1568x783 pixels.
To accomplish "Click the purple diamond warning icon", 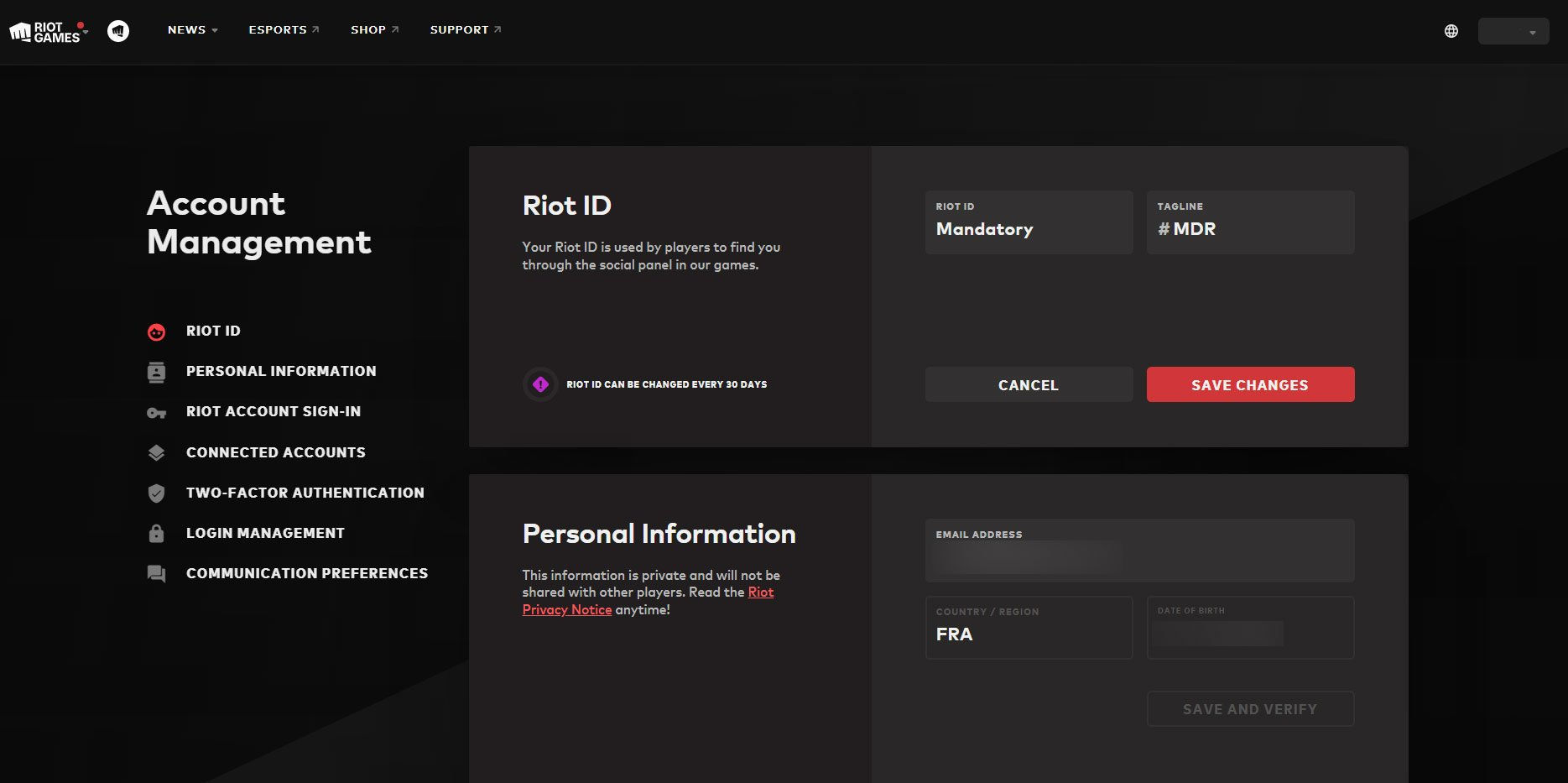I will [x=540, y=384].
